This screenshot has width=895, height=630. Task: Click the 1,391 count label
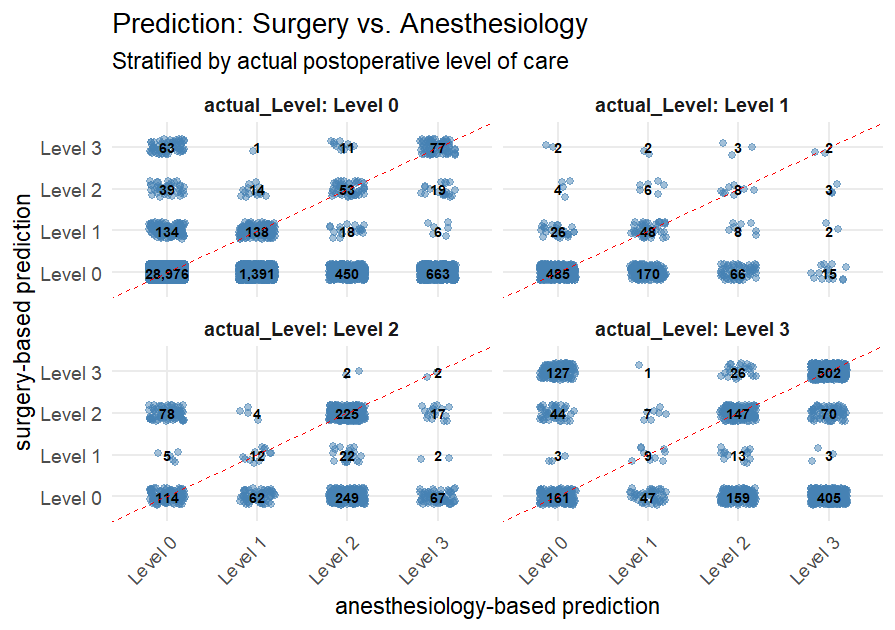tap(257, 273)
